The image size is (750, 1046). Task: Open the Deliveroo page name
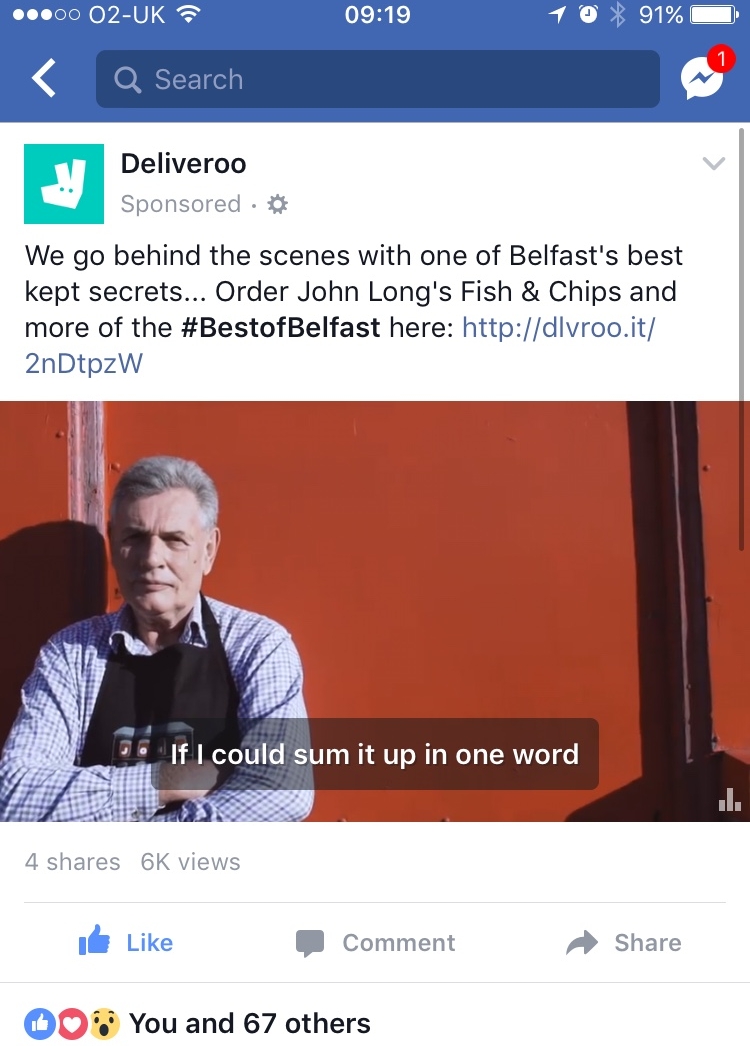[x=183, y=163]
